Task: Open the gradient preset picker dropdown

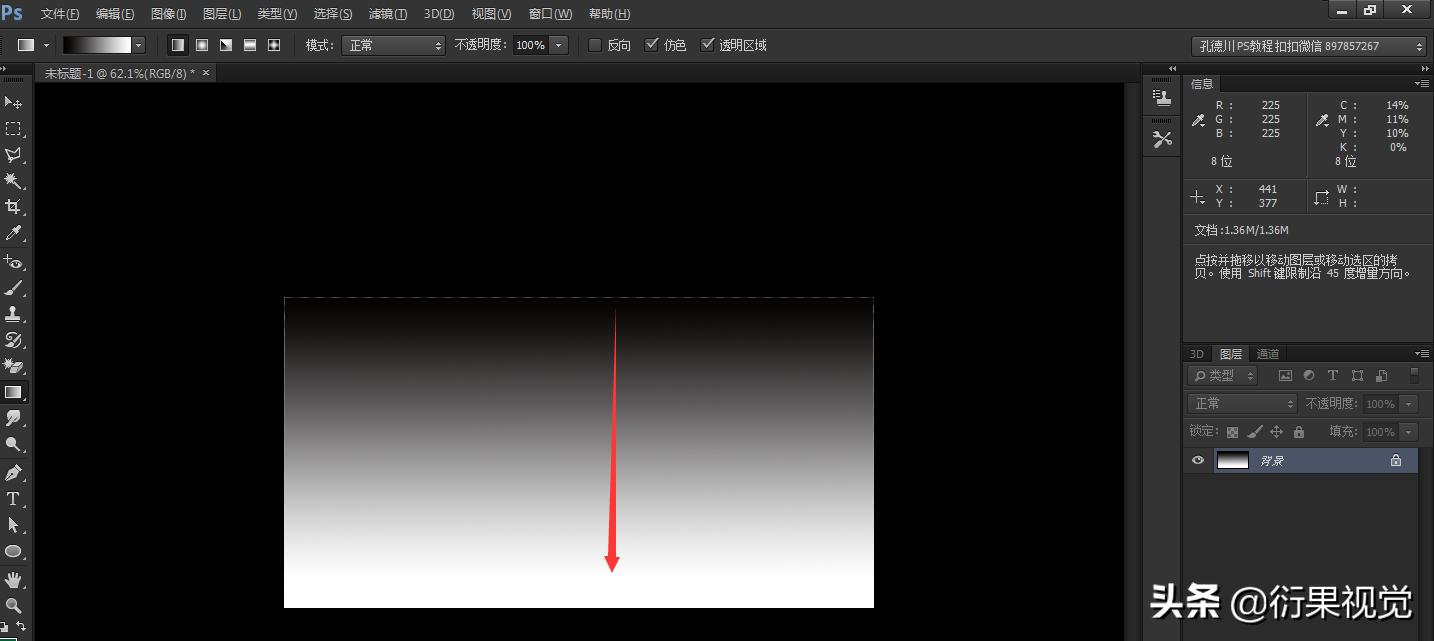Action: 138,44
